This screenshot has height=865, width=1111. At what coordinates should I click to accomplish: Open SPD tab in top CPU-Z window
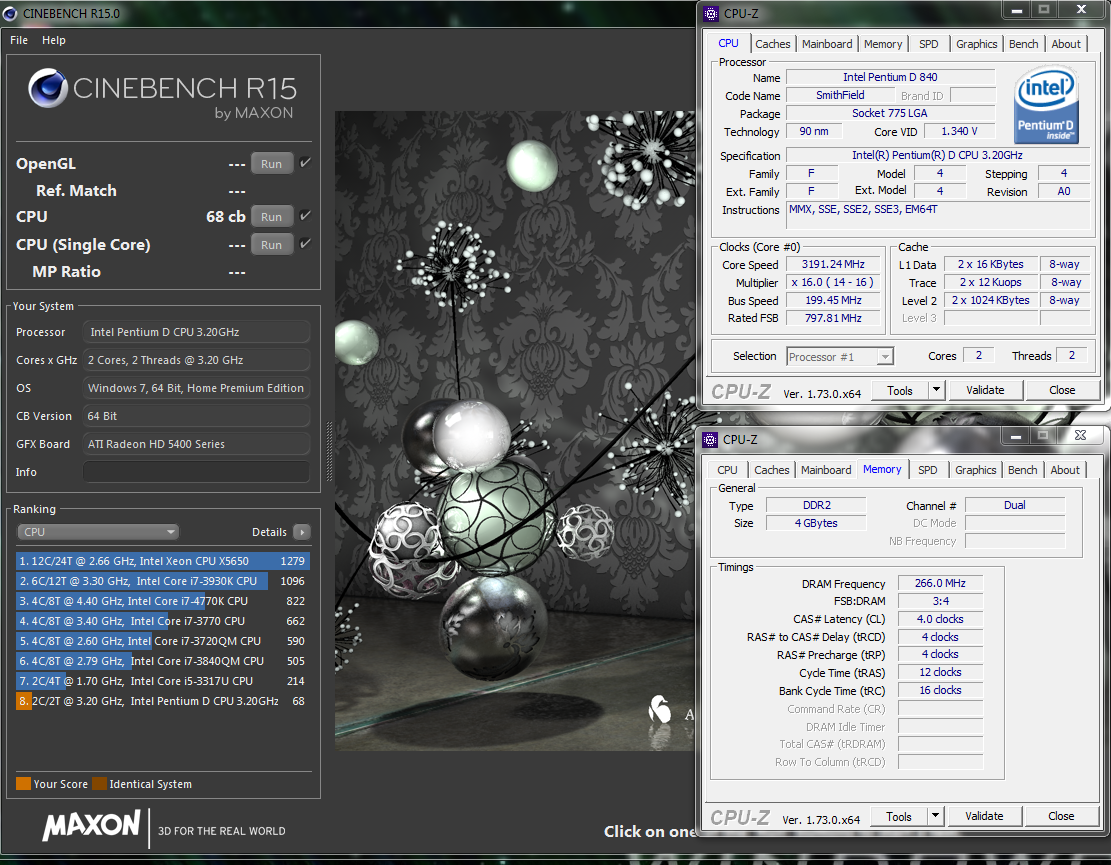click(928, 44)
